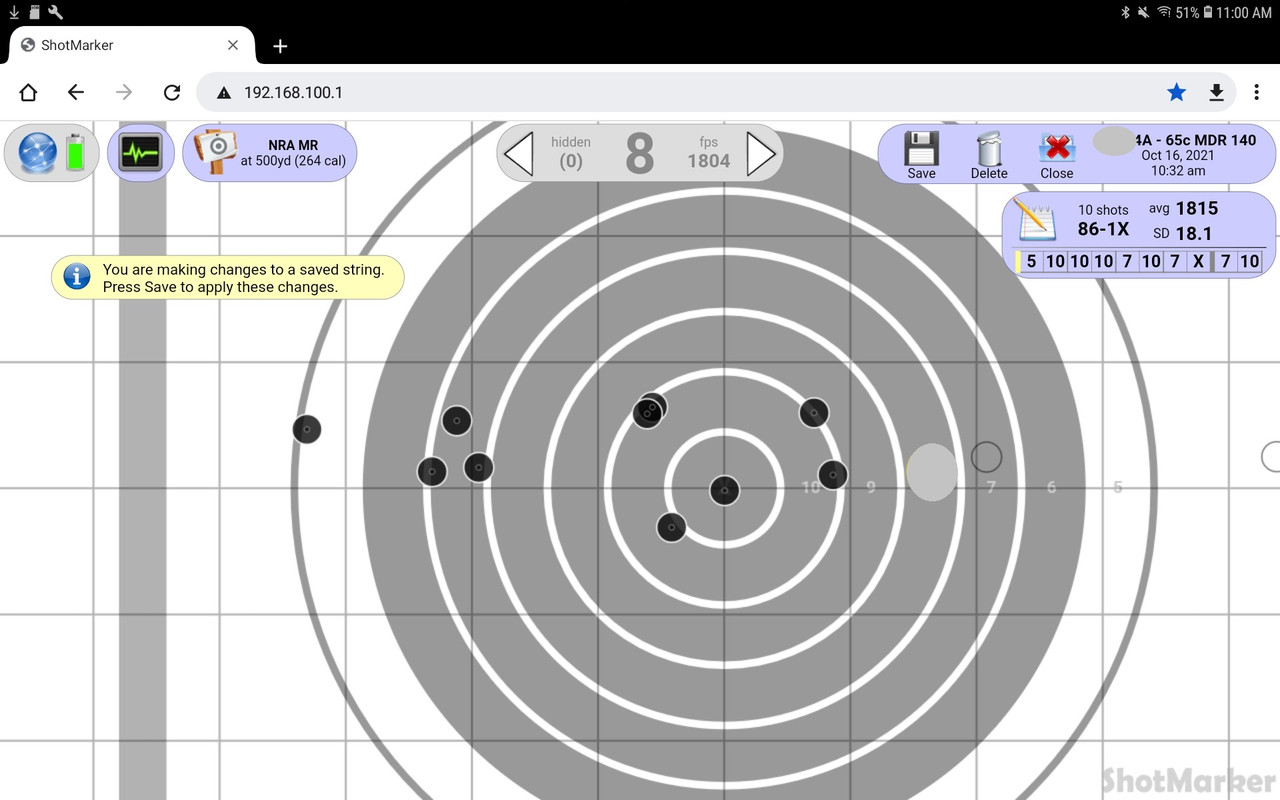Select the light gray highlighted shot marker

[932, 472]
